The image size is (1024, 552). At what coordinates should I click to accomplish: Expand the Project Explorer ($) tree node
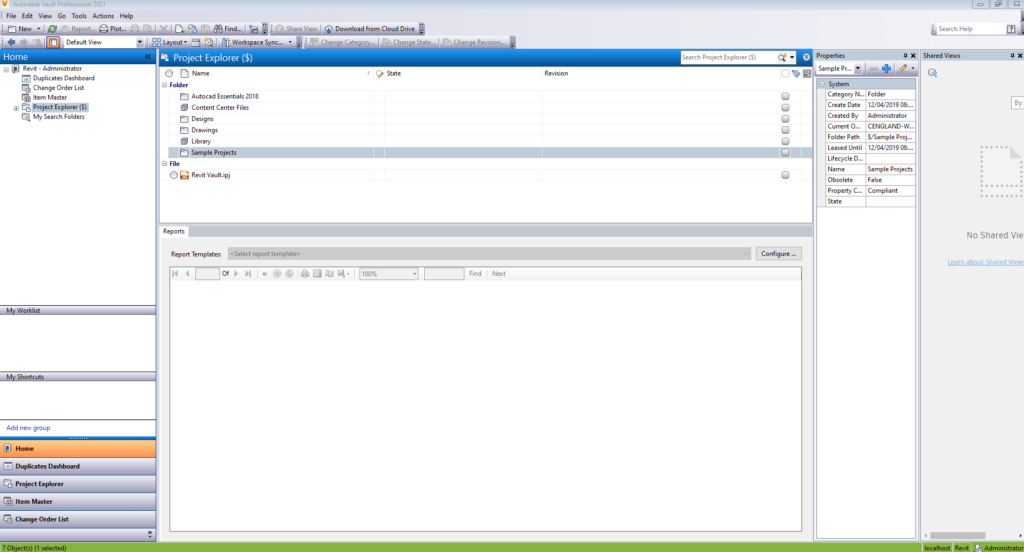point(16,108)
